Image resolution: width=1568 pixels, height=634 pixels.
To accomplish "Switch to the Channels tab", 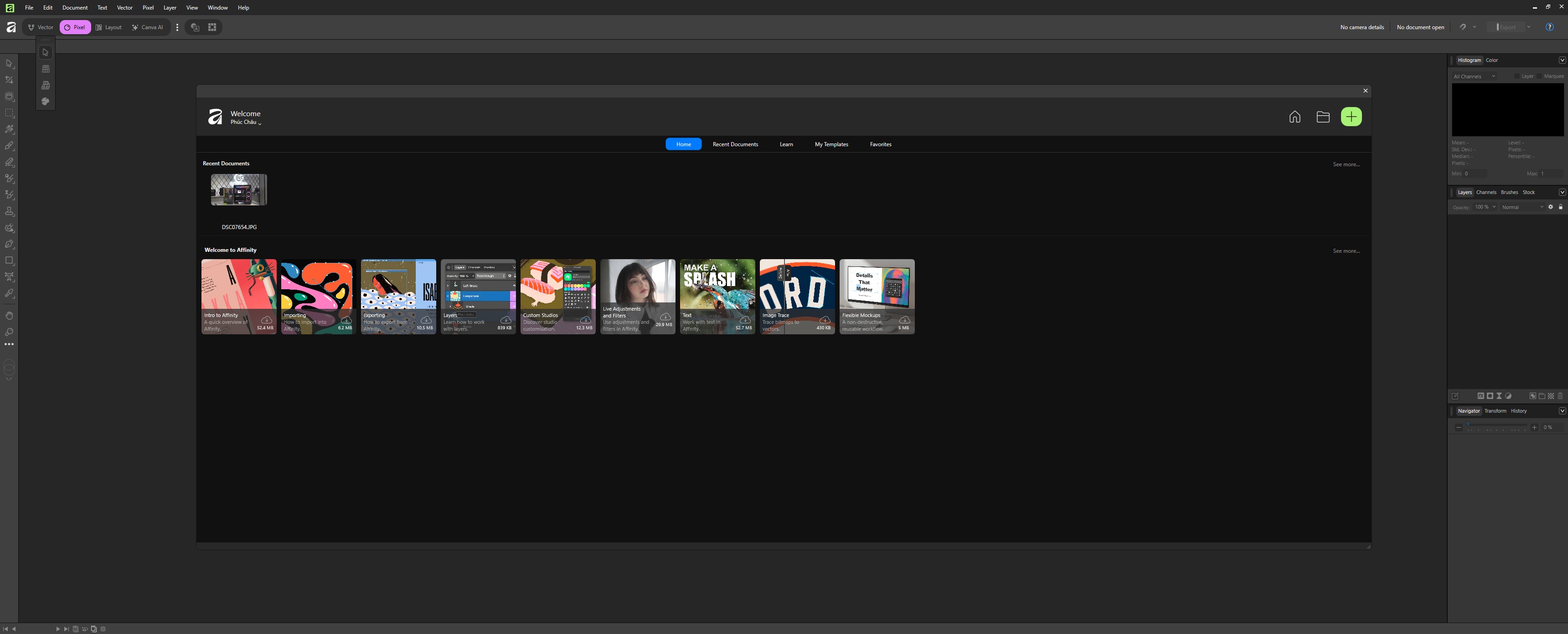I will [1486, 192].
